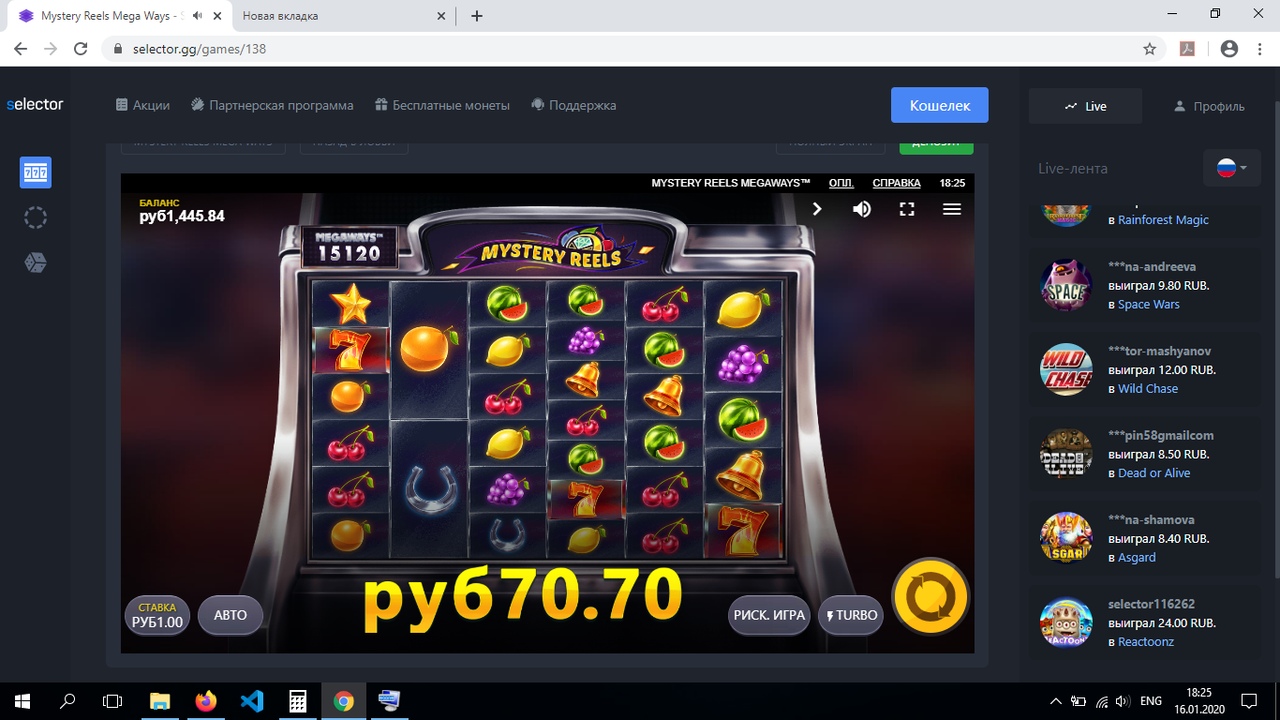Screen dimensions: 1280x720
Task: Go forward in the browser
Action: coord(51,49)
